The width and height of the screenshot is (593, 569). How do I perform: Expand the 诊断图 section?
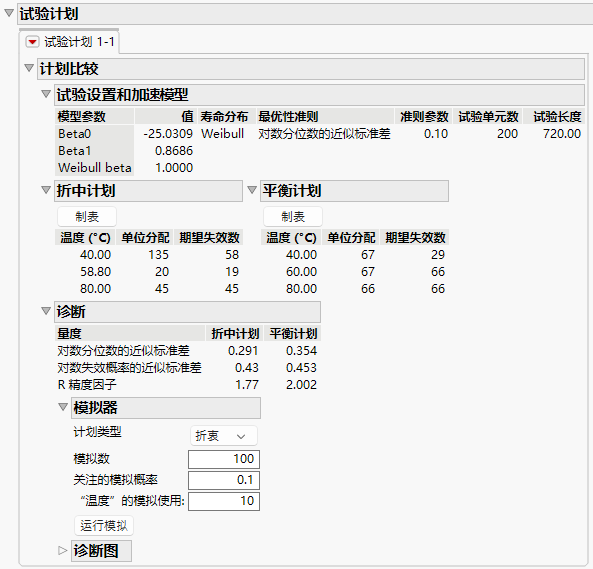(63, 550)
